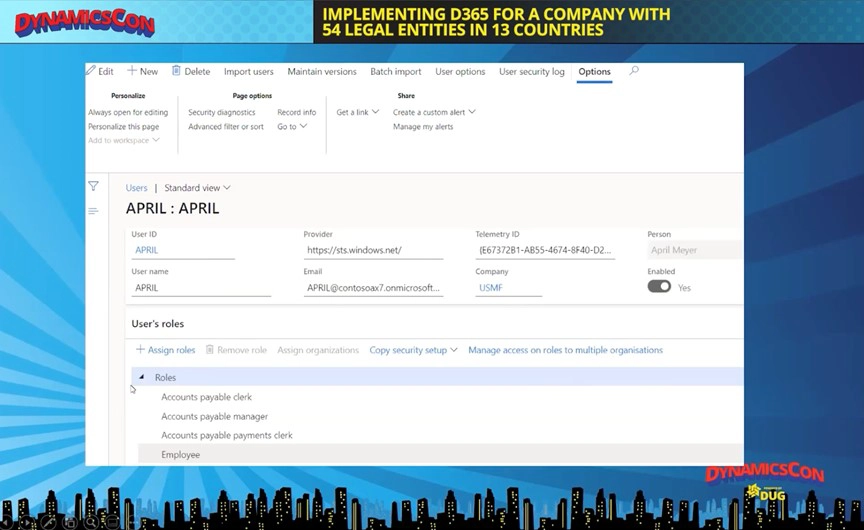Open the filter pane funnel icon
Screen dimensions: 864x530
93,186
